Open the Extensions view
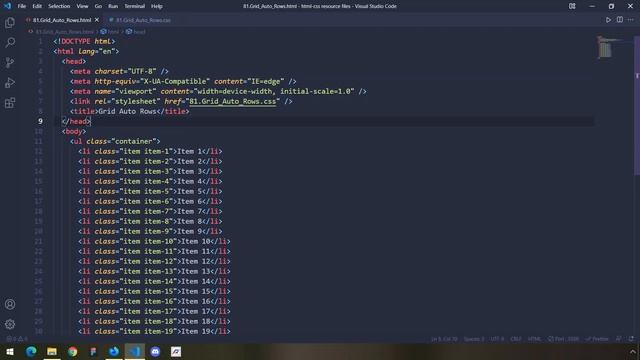This screenshot has height=360, width=640. tap(10, 102)
